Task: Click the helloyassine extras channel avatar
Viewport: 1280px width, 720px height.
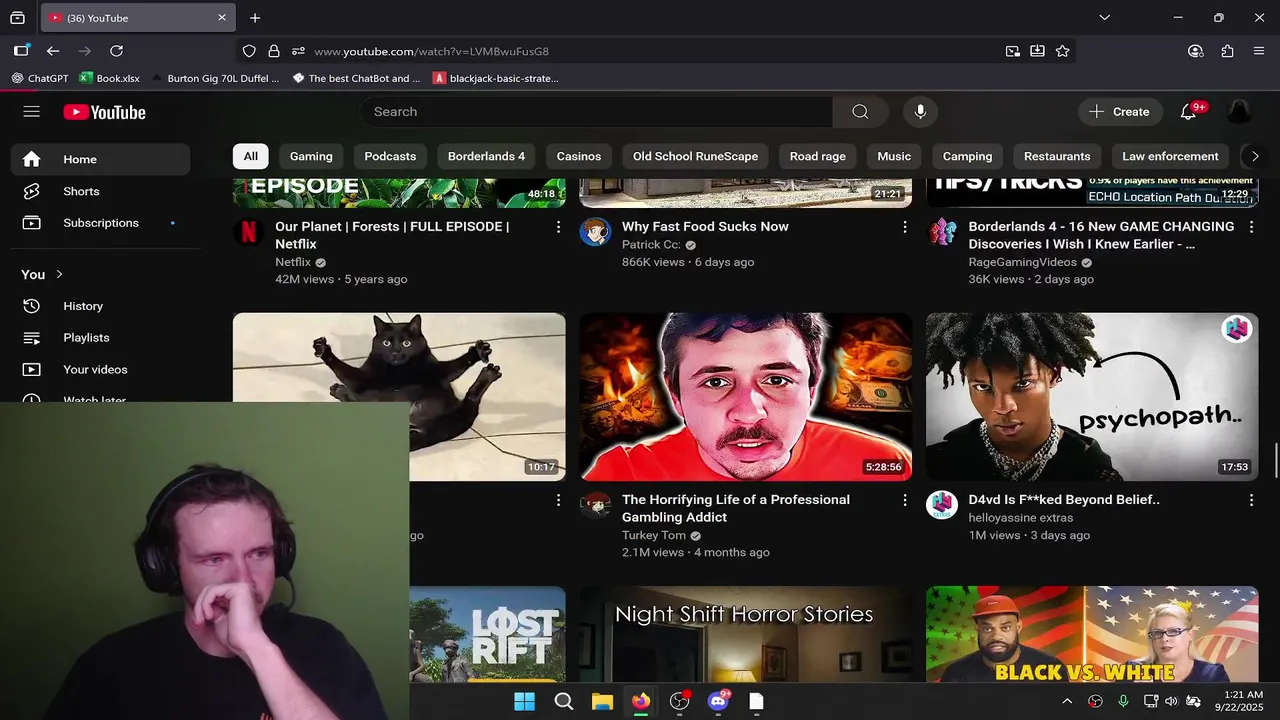Action: [x=942, y=505]
